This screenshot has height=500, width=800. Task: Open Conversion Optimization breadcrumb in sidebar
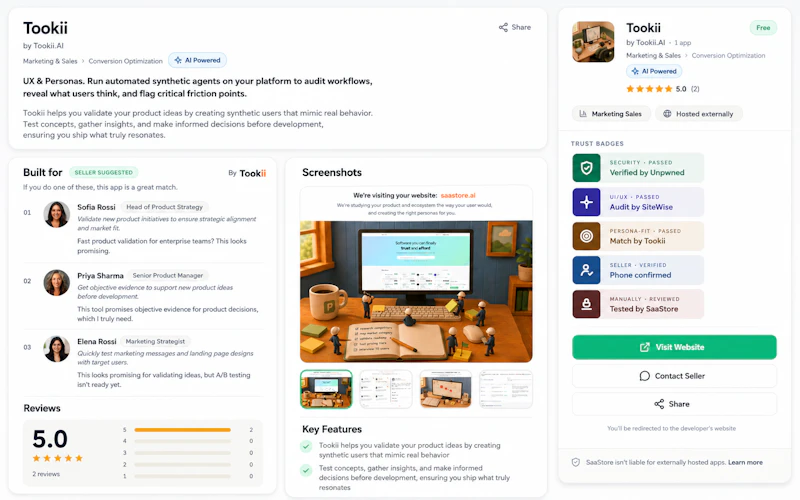(x=728, y=56)
